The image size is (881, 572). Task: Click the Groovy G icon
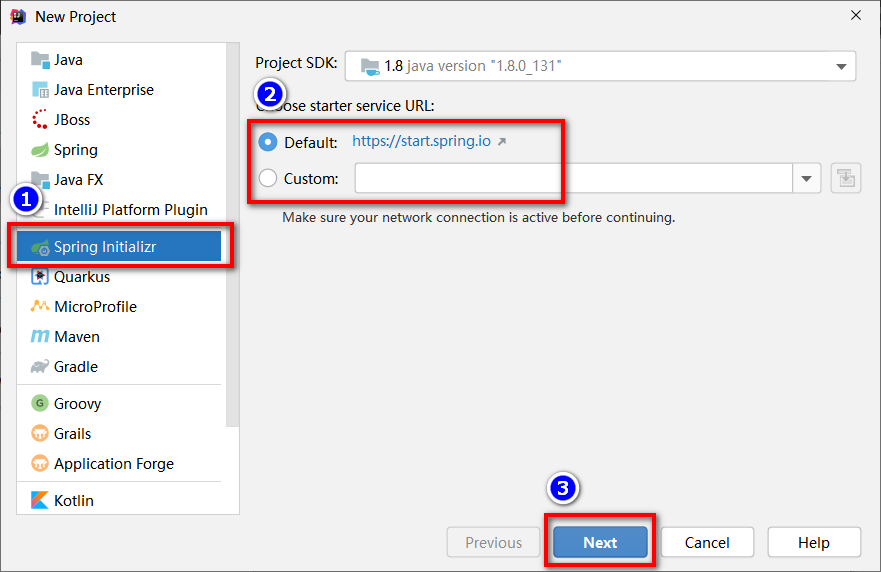pyautogui.click(x=40, y=403)
